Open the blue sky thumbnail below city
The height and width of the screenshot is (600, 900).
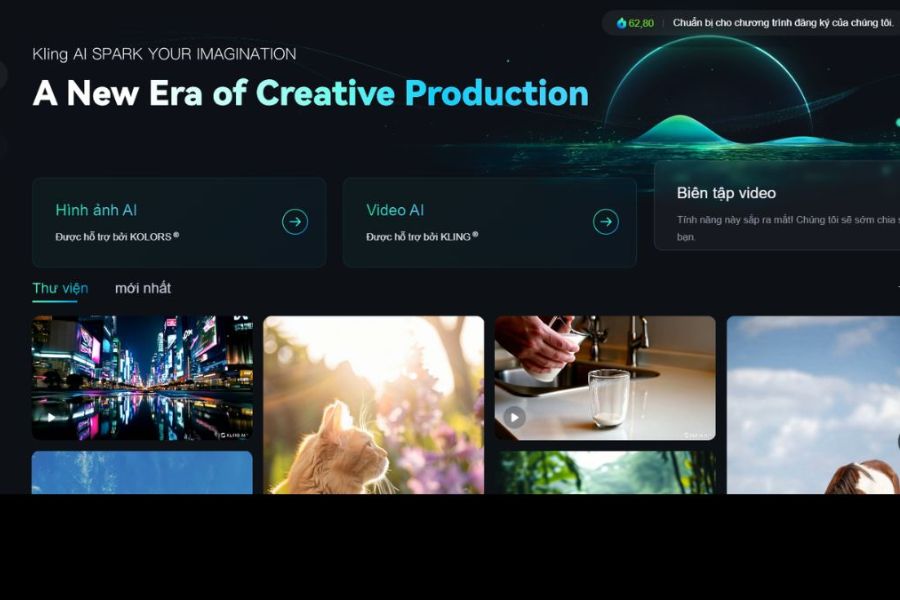point(142,473)
